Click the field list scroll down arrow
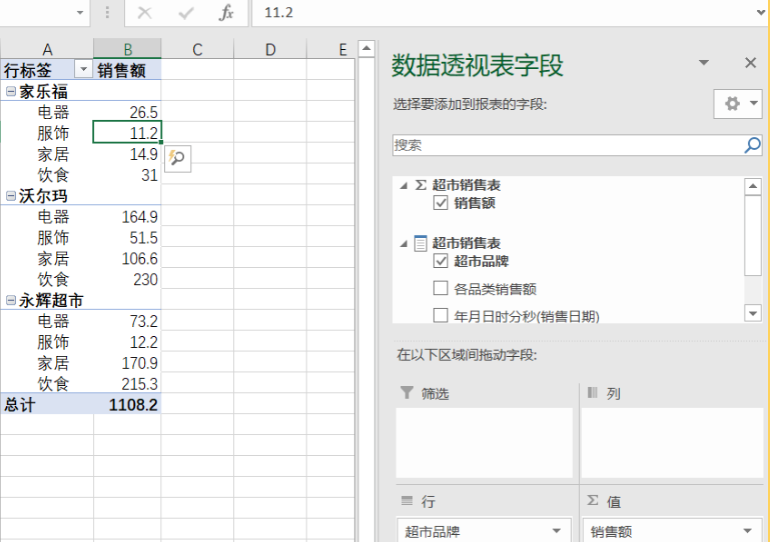The width and height of the screenshot is (775, 542). pyautogui.click(x=753, y=313)
